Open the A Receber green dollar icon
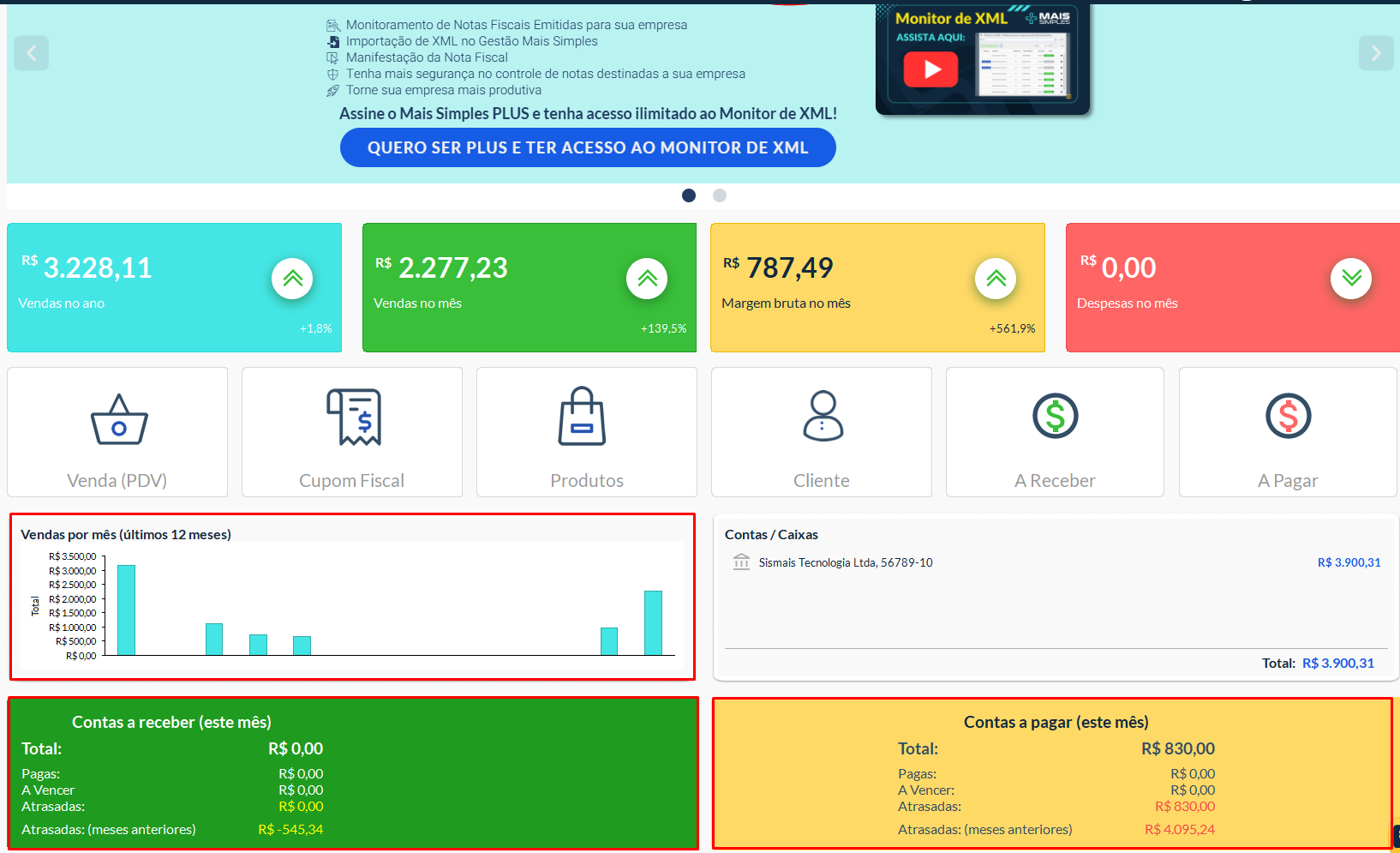Screen dimensions: 1400x853 click(1055, 416)
